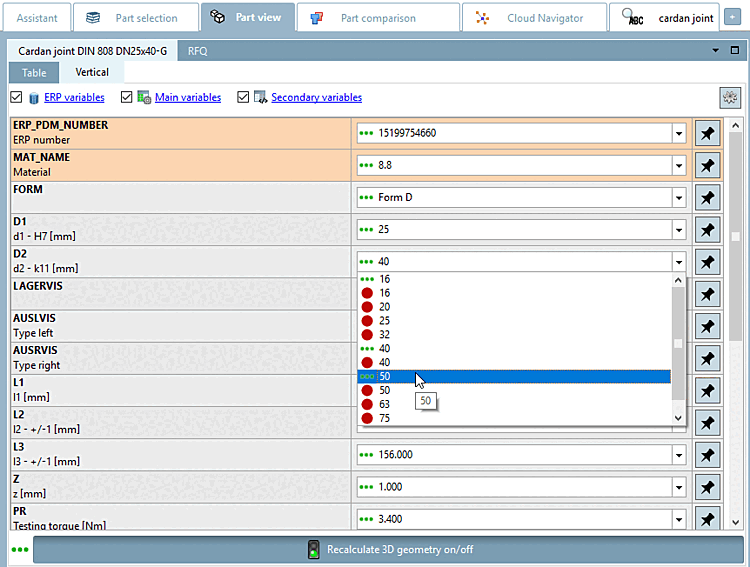This screenshot has width=750, height=567.
Task: Open the cardan joint search tab
Action: coord(664,18)
